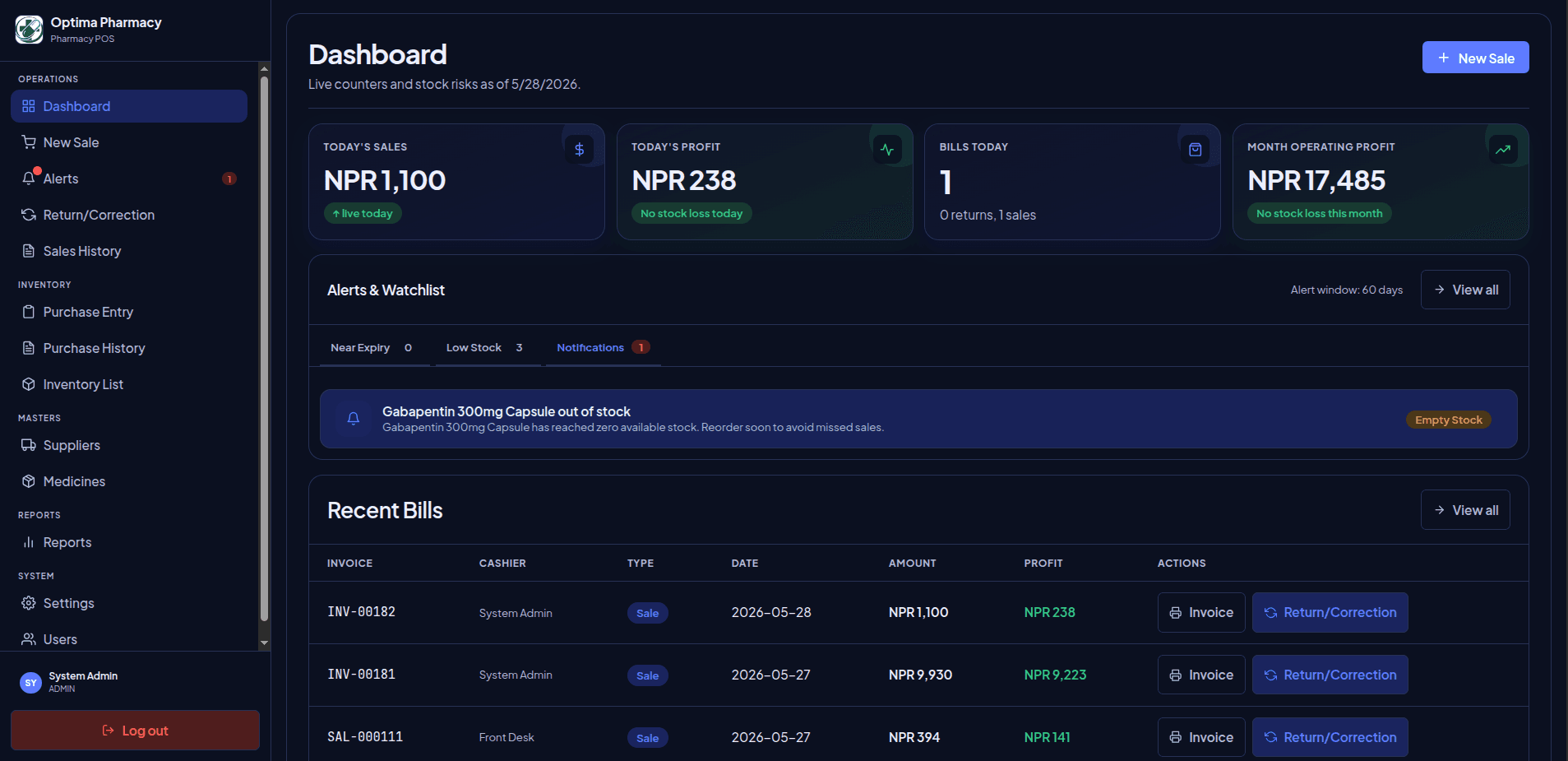
Task: Click the Purchase Entry clipboard icon
Action: click(x=29, y=312)
